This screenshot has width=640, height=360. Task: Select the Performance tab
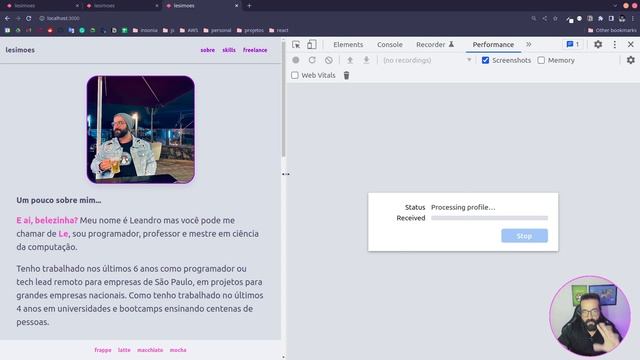pos(493,44)
